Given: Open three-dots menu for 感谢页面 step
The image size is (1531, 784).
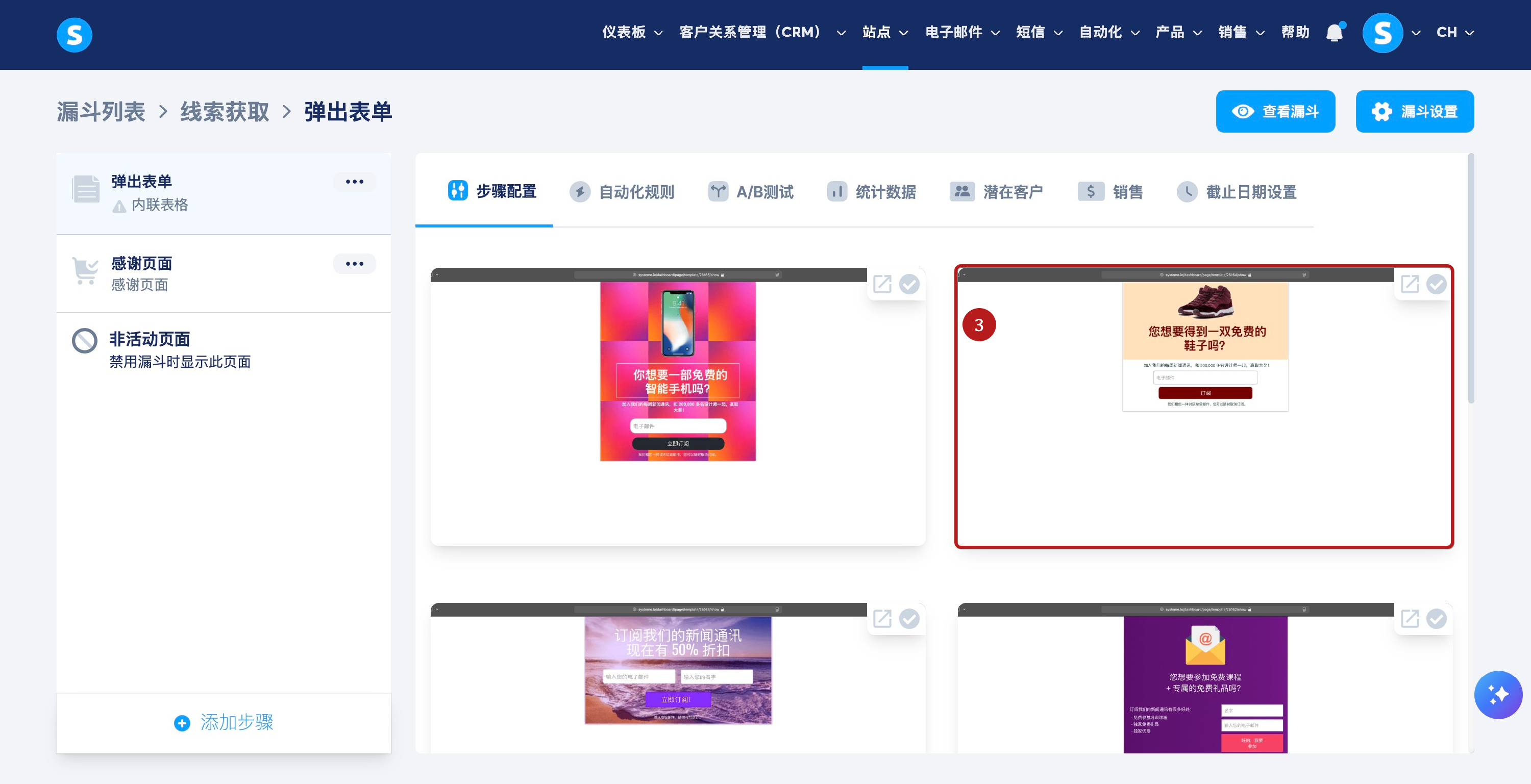Looking at the screenshot, I should click(354, 264).
